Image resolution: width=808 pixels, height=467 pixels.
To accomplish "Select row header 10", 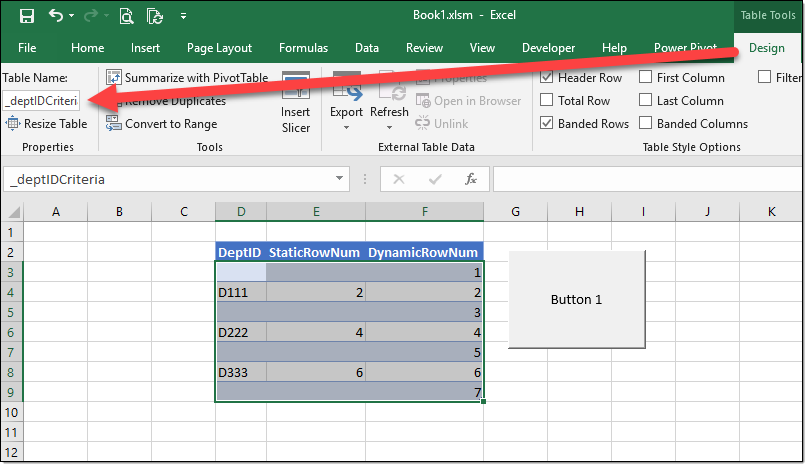I will tap(11, 412).
